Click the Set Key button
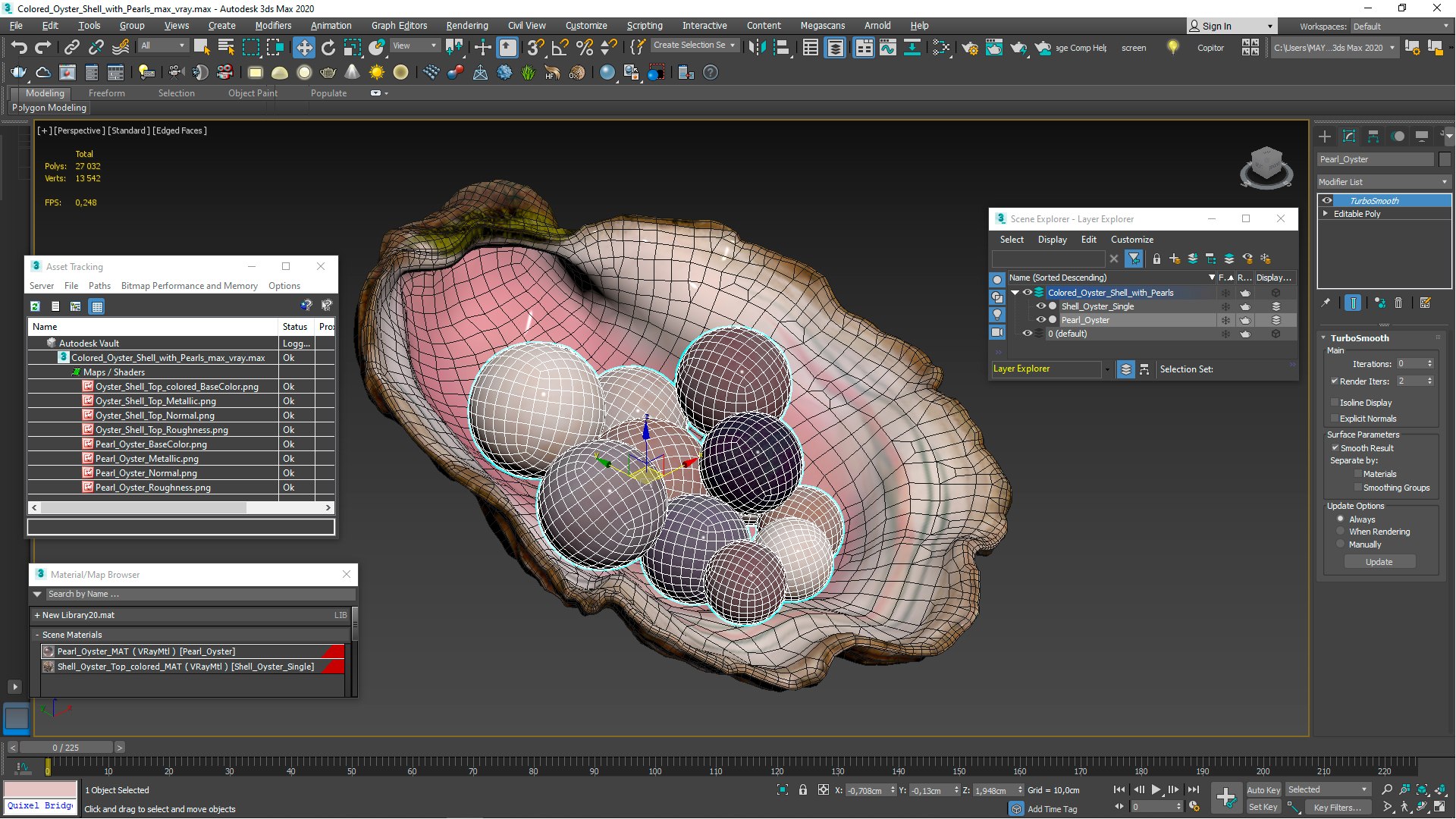1456x819 pixels. click(1263, 807)
